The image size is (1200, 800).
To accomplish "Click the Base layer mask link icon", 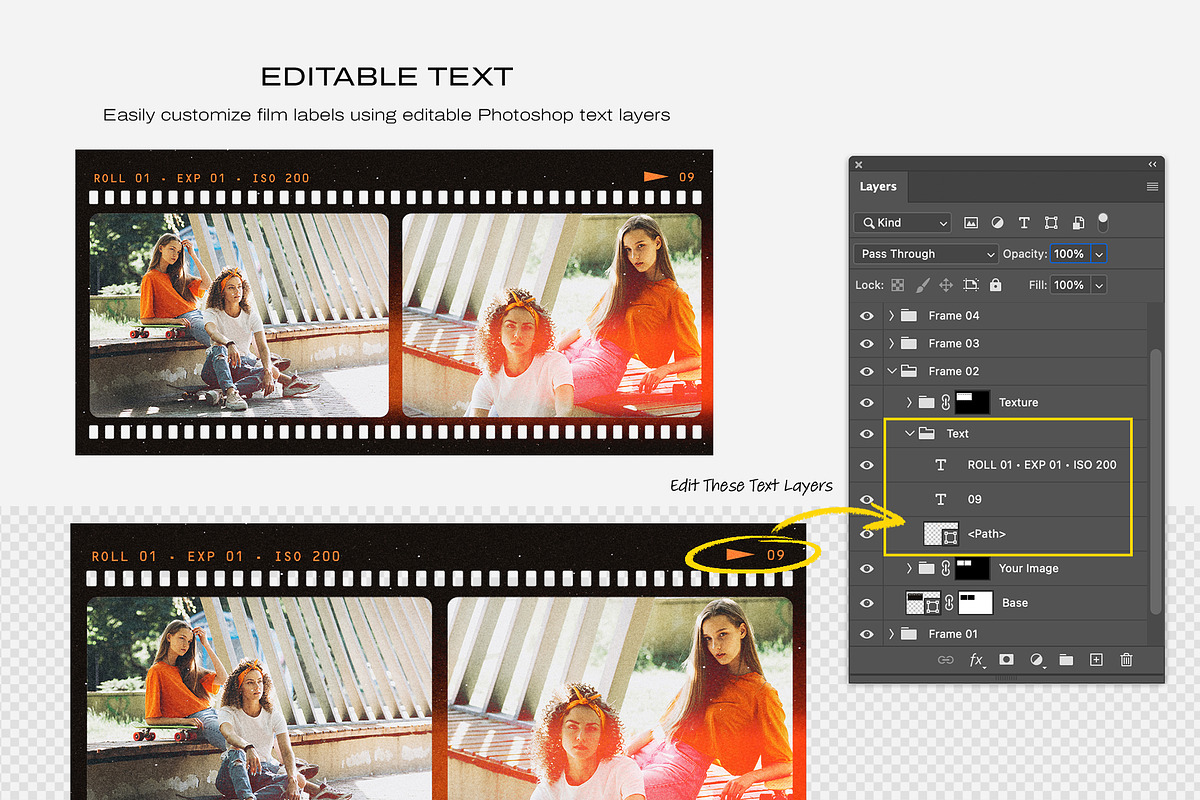I will point(949,603).
